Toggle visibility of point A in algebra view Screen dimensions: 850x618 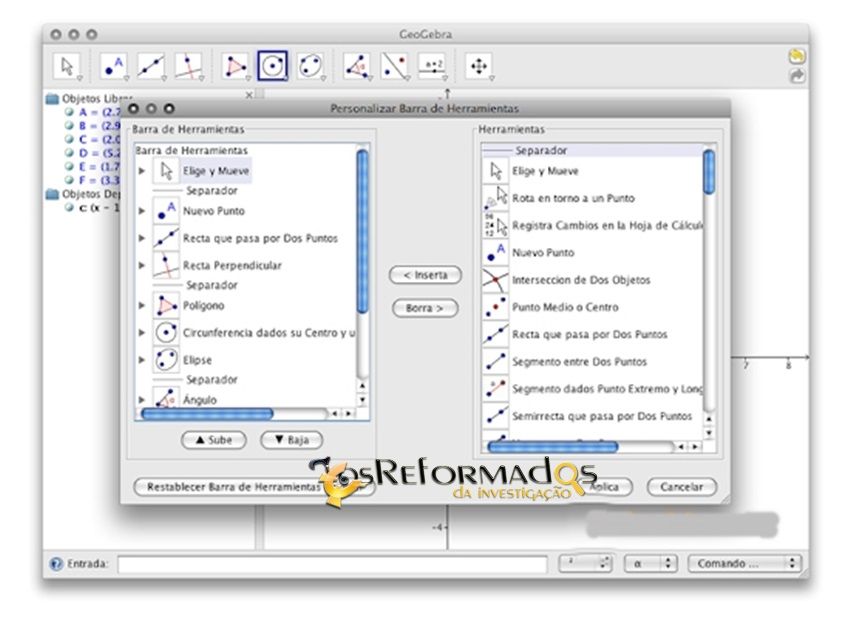70,113
